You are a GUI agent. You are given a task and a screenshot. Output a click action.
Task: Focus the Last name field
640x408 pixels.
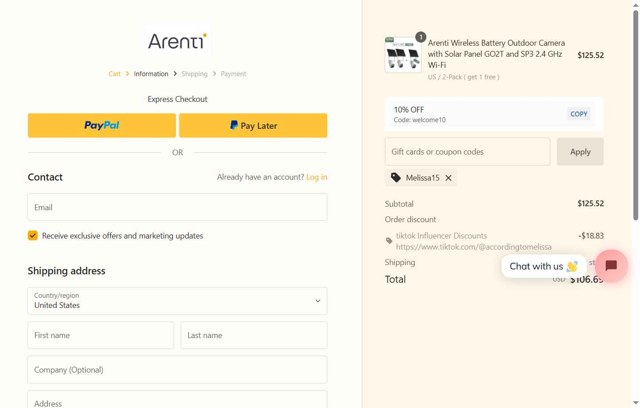click(x=254, y=335)
